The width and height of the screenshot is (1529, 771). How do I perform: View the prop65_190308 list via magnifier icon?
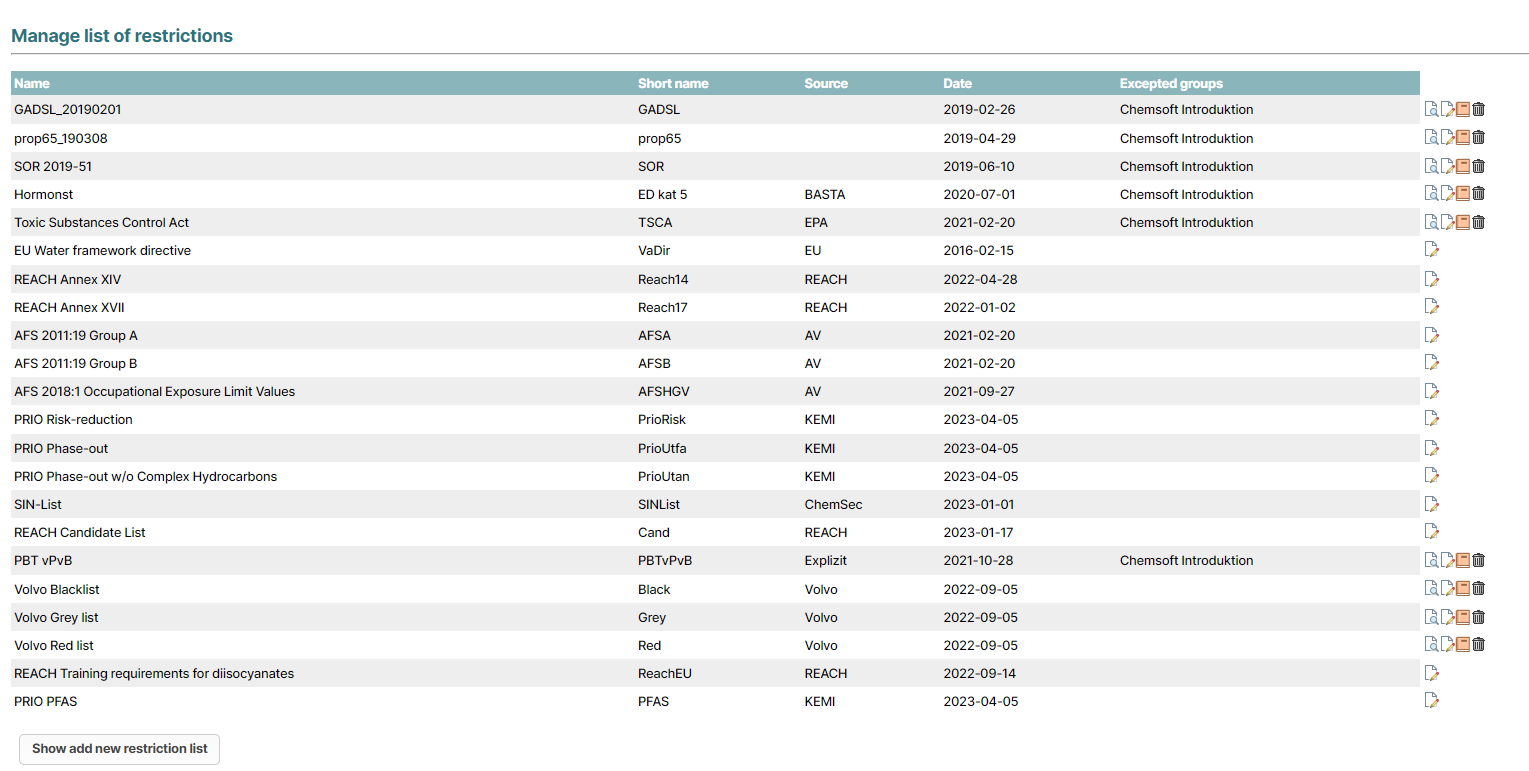coord(1431,138)
